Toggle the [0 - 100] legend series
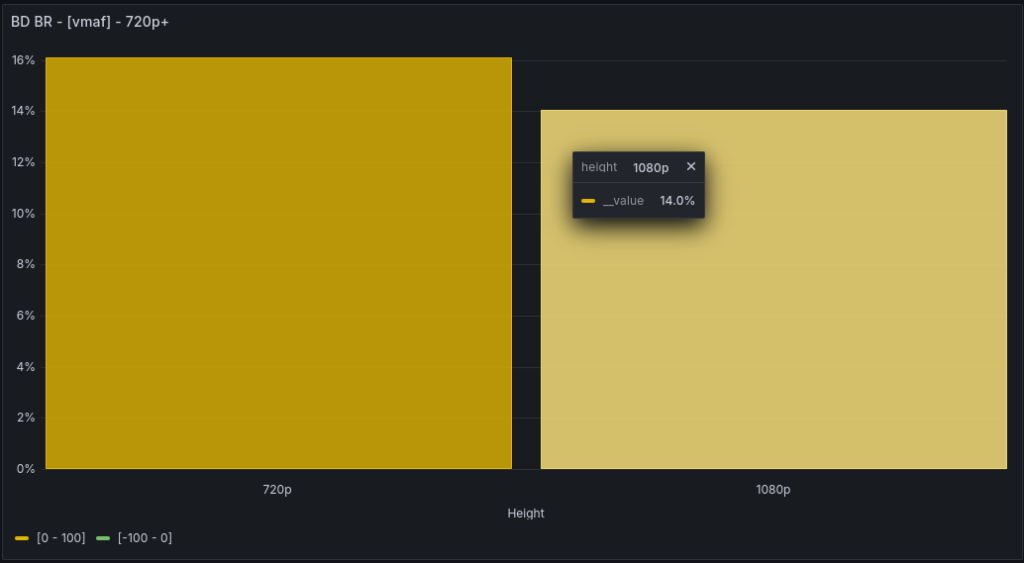This screenshot has height=563, width=1024. pyautogui.click(x=60, y=538)
